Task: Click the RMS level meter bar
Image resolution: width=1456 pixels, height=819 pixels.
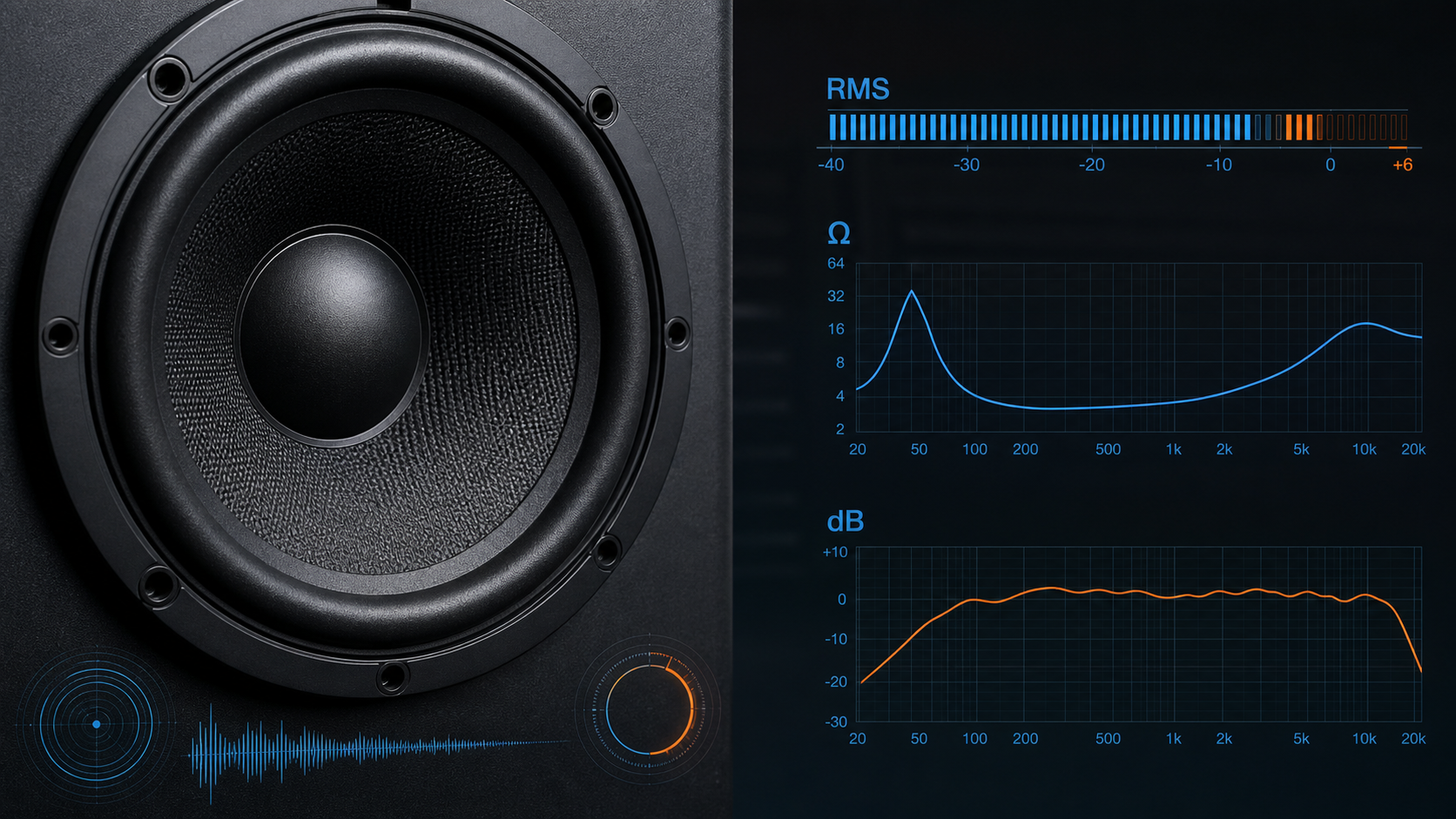Action: click(x=1117, y=127)
